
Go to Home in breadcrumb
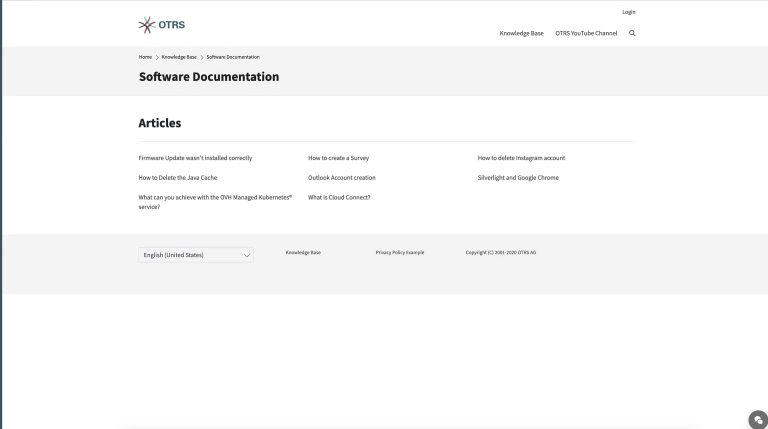(x=145, y=57)
